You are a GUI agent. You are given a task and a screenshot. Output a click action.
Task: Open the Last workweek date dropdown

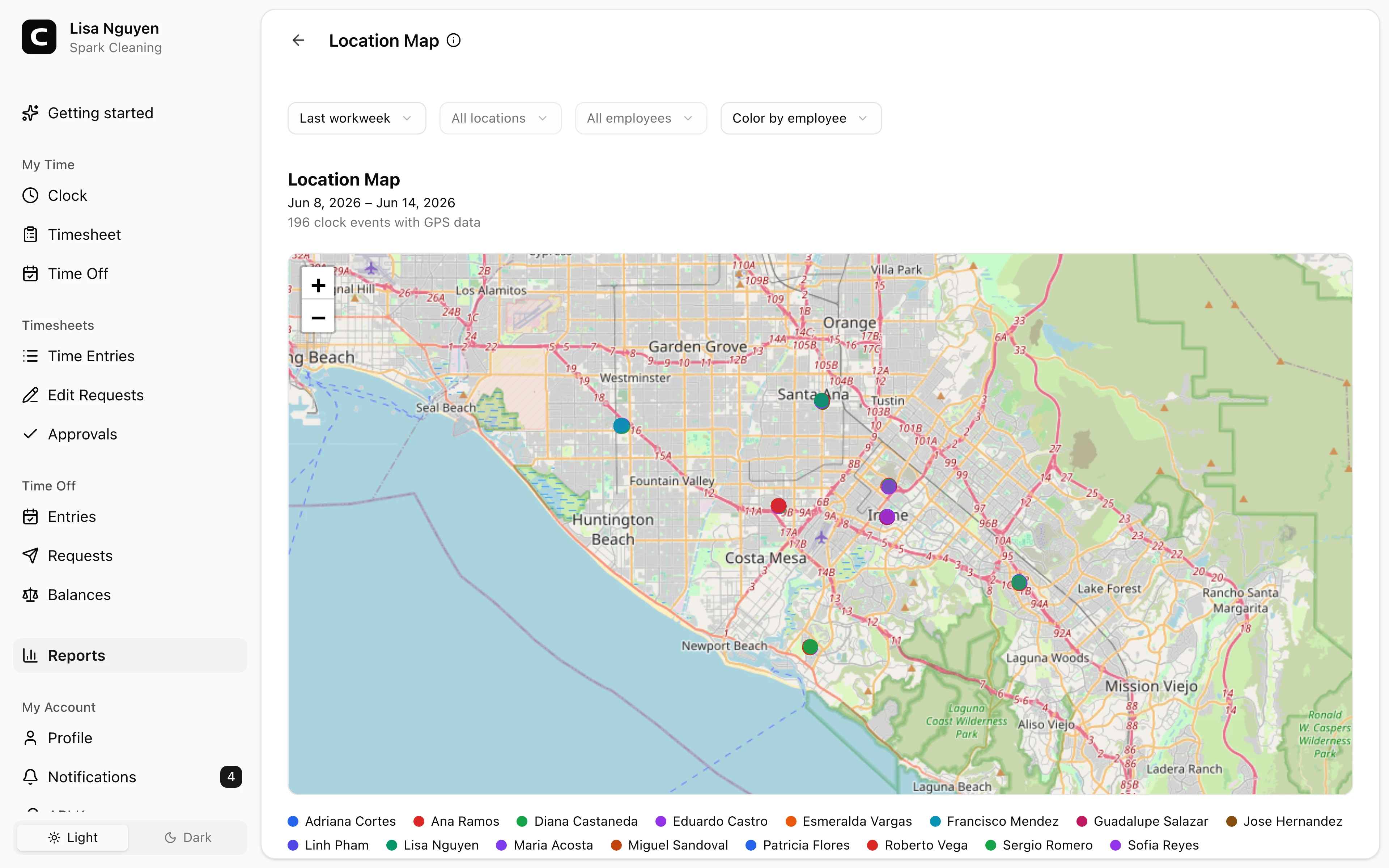356,118
